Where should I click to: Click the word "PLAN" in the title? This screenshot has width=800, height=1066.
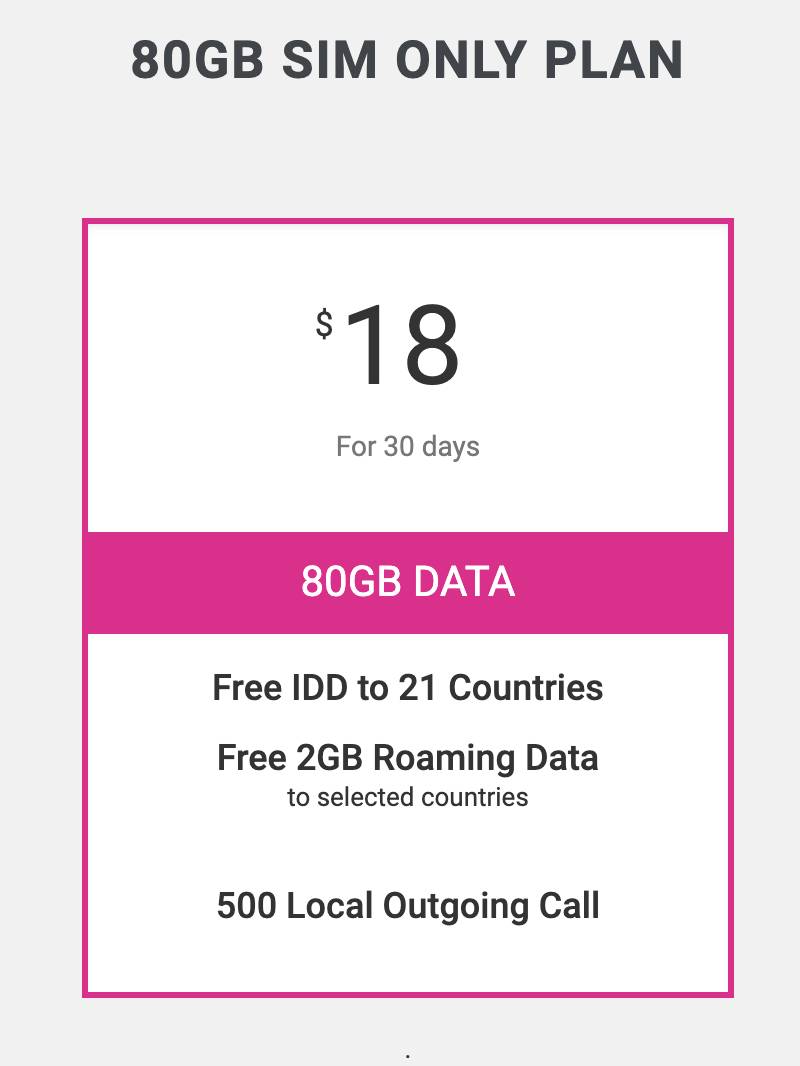[613, 61]
